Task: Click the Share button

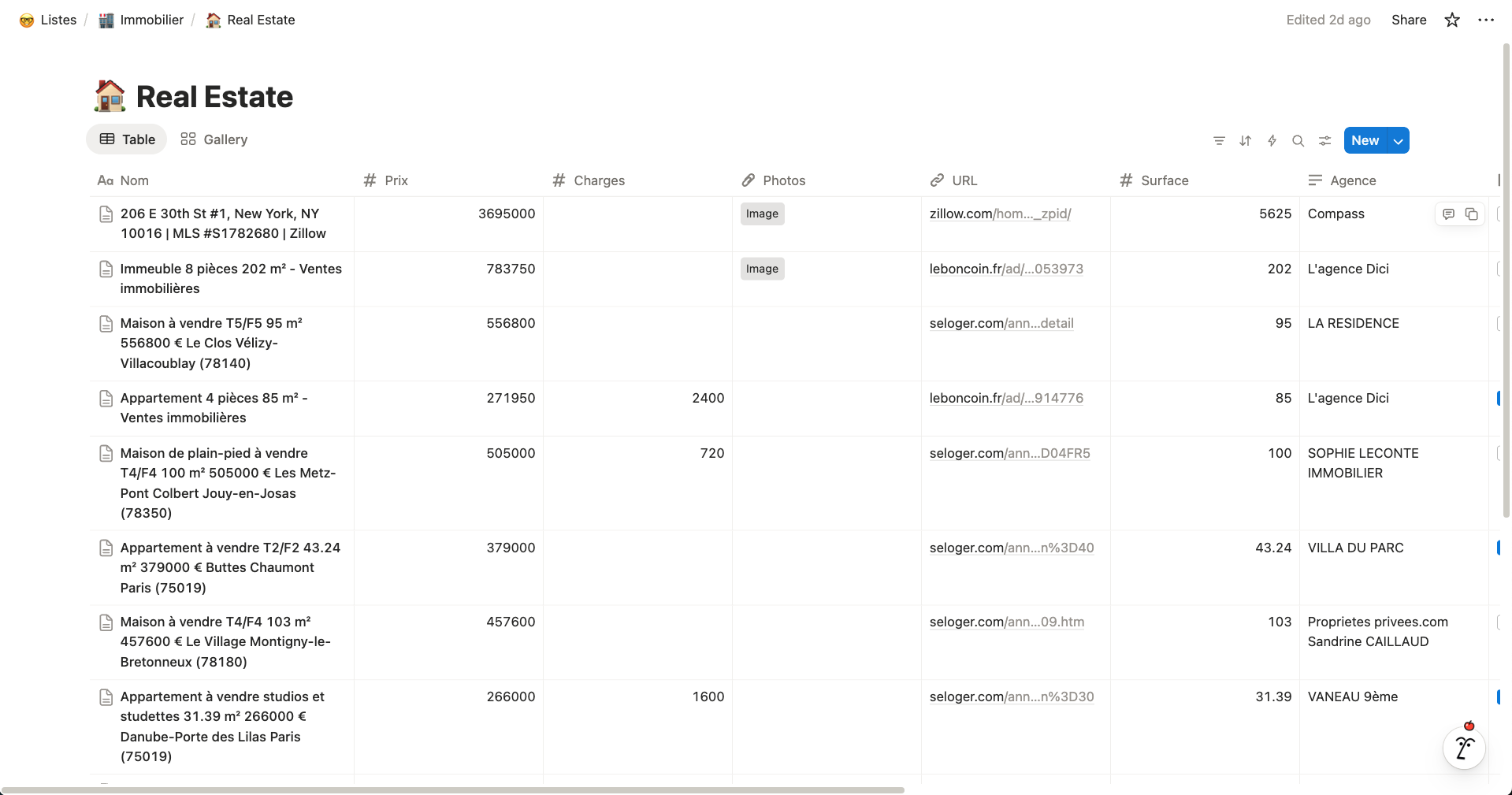Action: pyautogui.click(x=1409, y=20)
